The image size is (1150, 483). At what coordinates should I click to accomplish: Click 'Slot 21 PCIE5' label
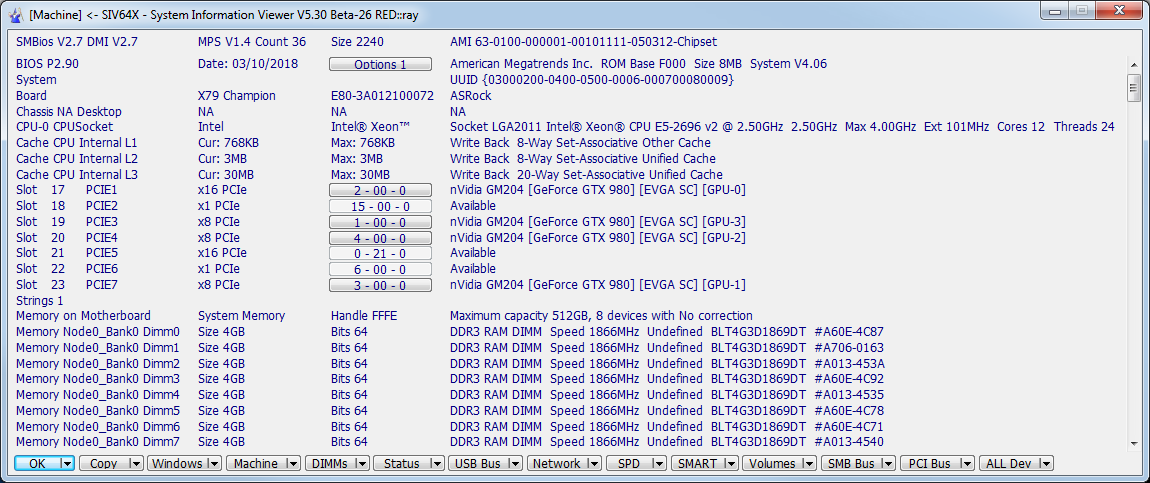(67, 254)
